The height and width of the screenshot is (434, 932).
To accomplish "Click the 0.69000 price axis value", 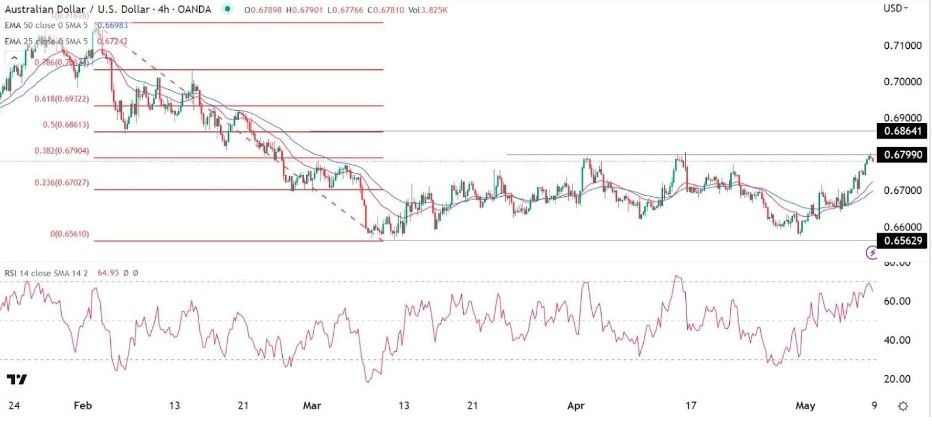I will pos(903,118).
